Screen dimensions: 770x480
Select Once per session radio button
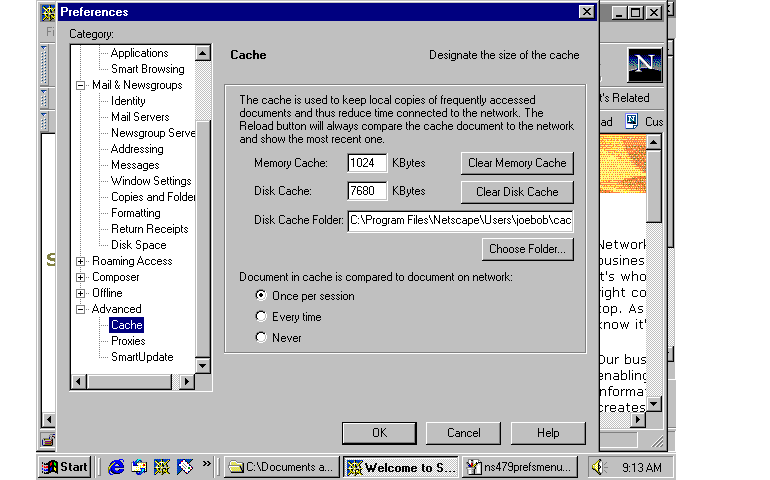[261, 295]
